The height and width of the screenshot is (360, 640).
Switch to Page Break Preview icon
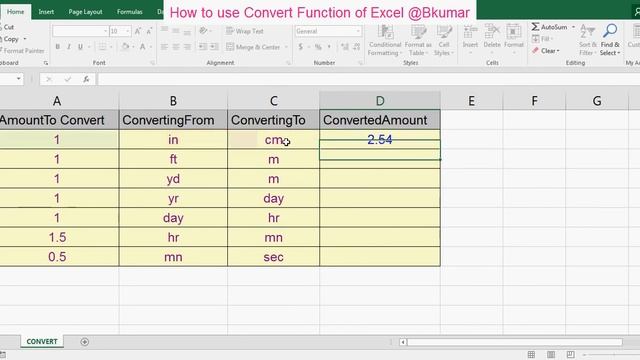(570, 354)
